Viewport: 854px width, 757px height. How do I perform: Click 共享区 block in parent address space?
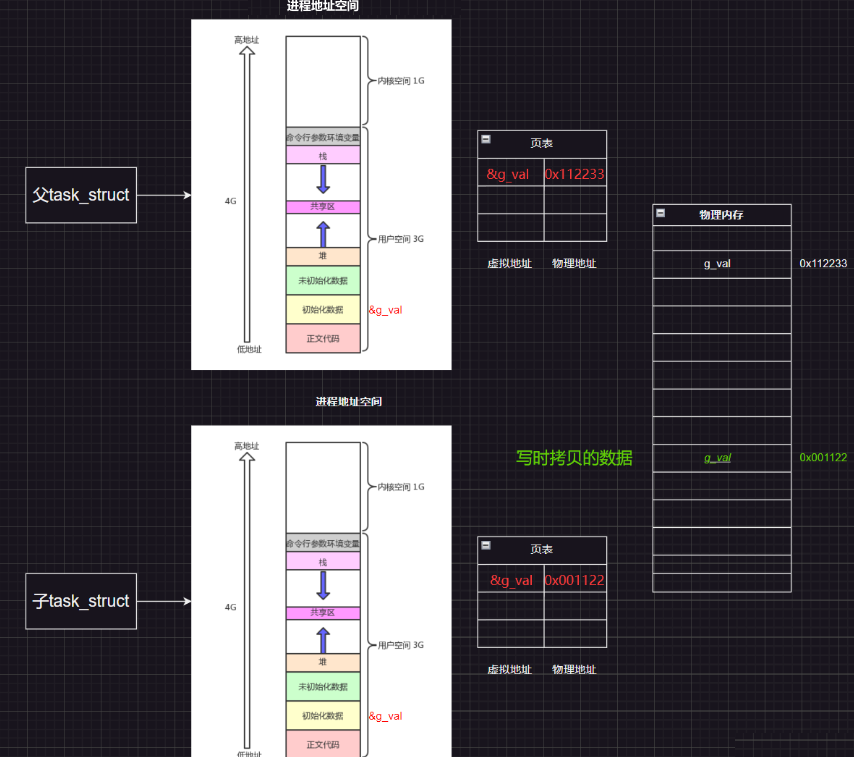click(323, 207)
